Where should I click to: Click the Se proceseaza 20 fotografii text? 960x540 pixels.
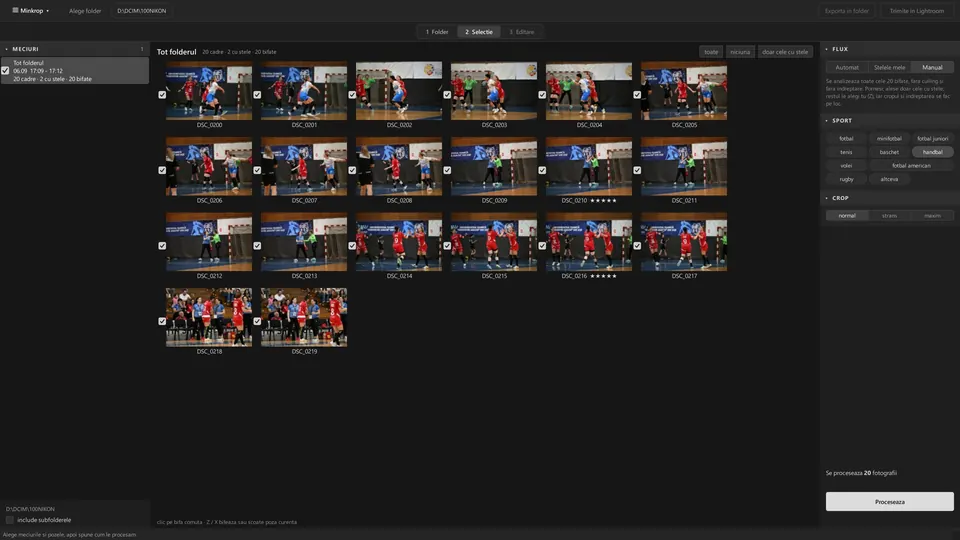(861, 473)
